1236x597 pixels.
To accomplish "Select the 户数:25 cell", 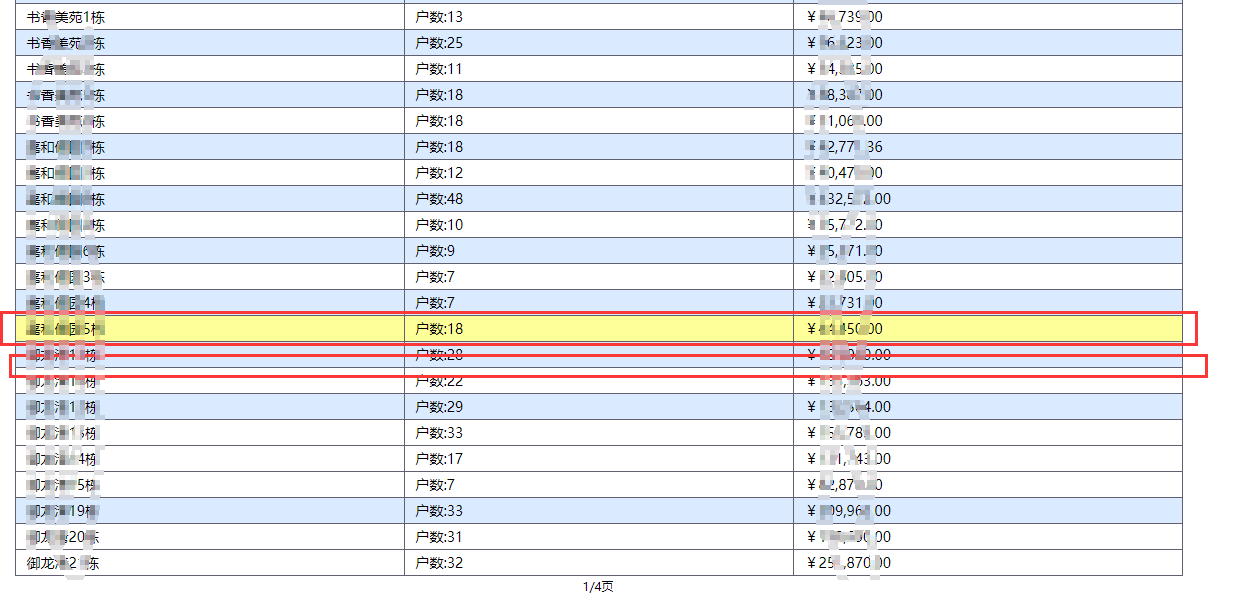I will coord(599,43).
